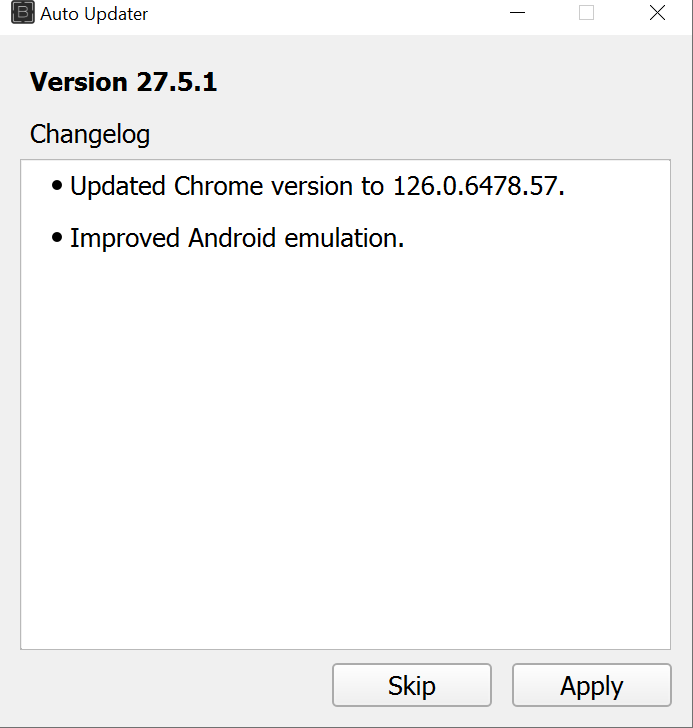Click the bullet before the Chrome update line
The image size is (693, 728).
point(57,186)
